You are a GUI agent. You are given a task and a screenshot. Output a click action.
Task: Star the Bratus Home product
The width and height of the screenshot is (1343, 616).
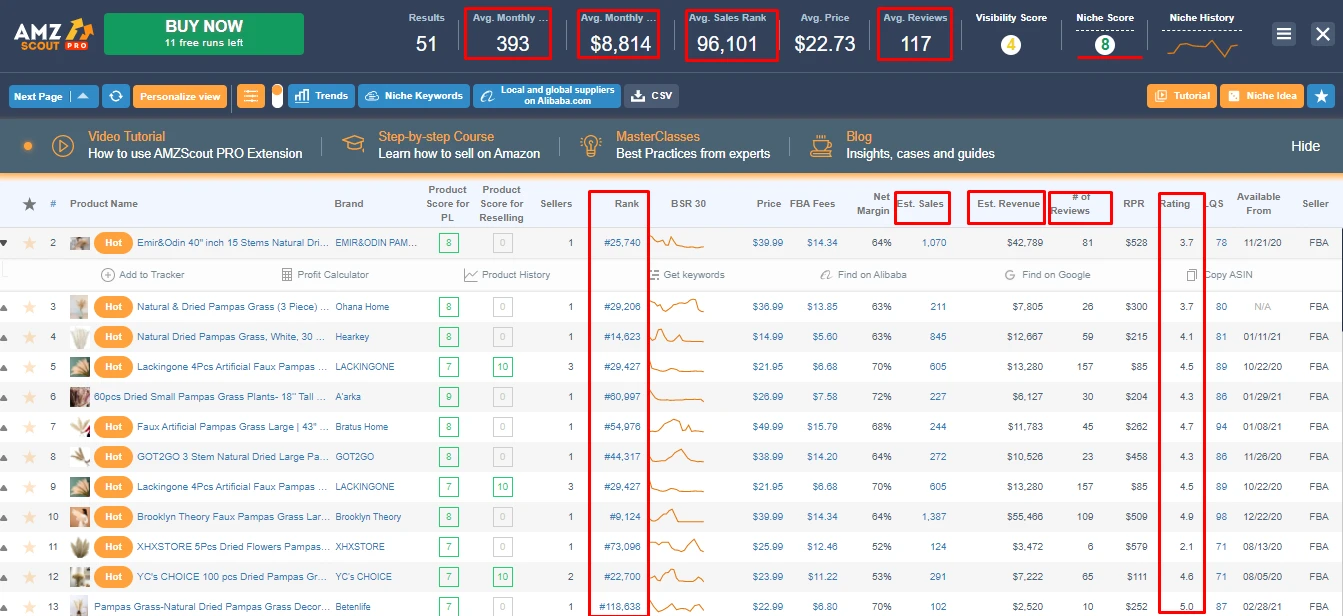tap(29, 427)
